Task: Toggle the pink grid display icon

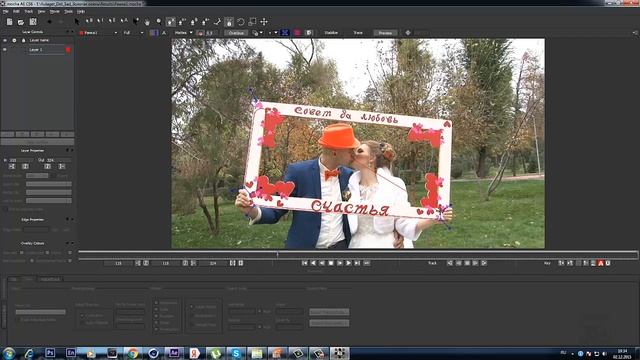Action: tap(297, 33)
